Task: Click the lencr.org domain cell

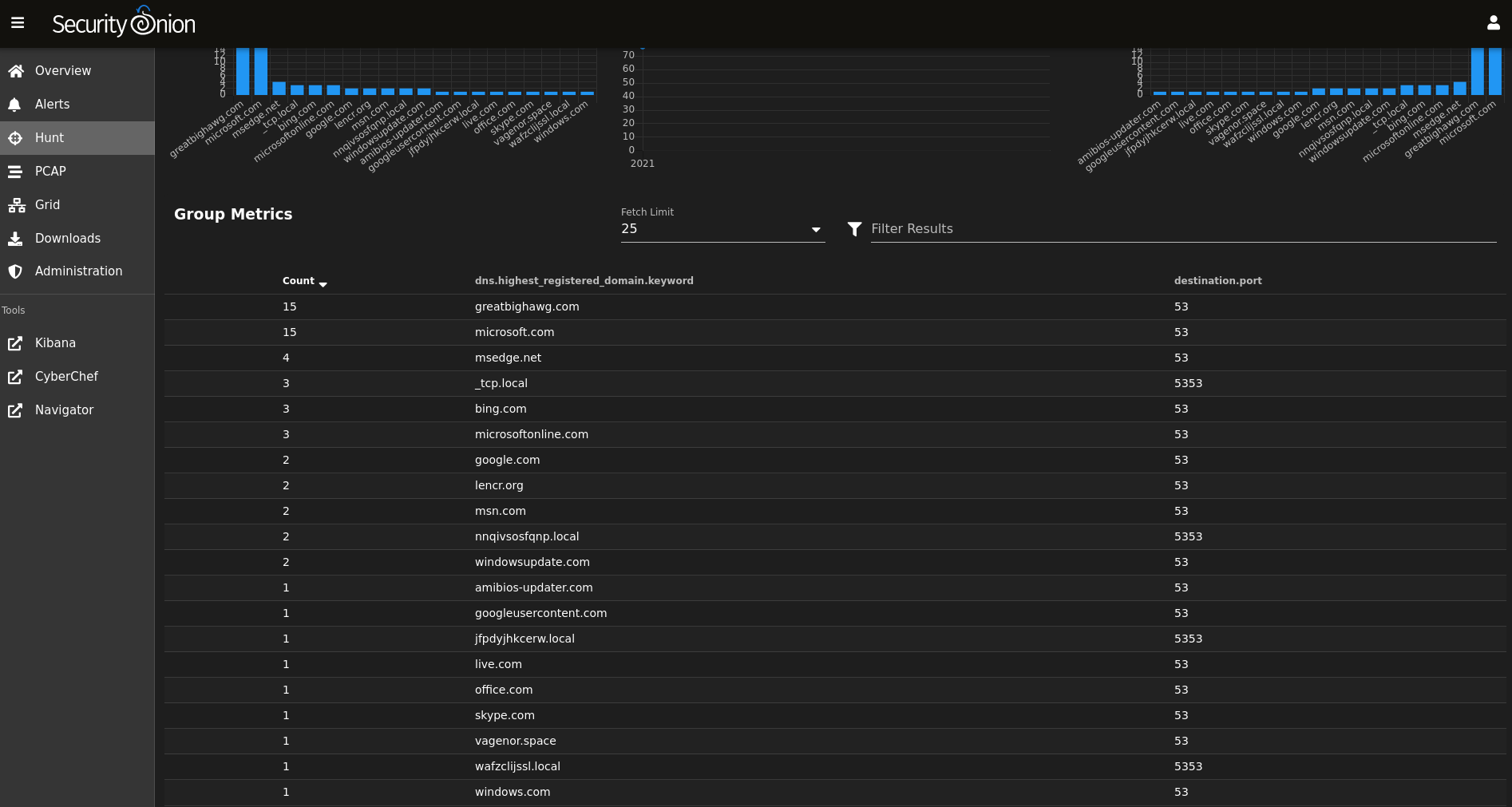Action: 499,485
